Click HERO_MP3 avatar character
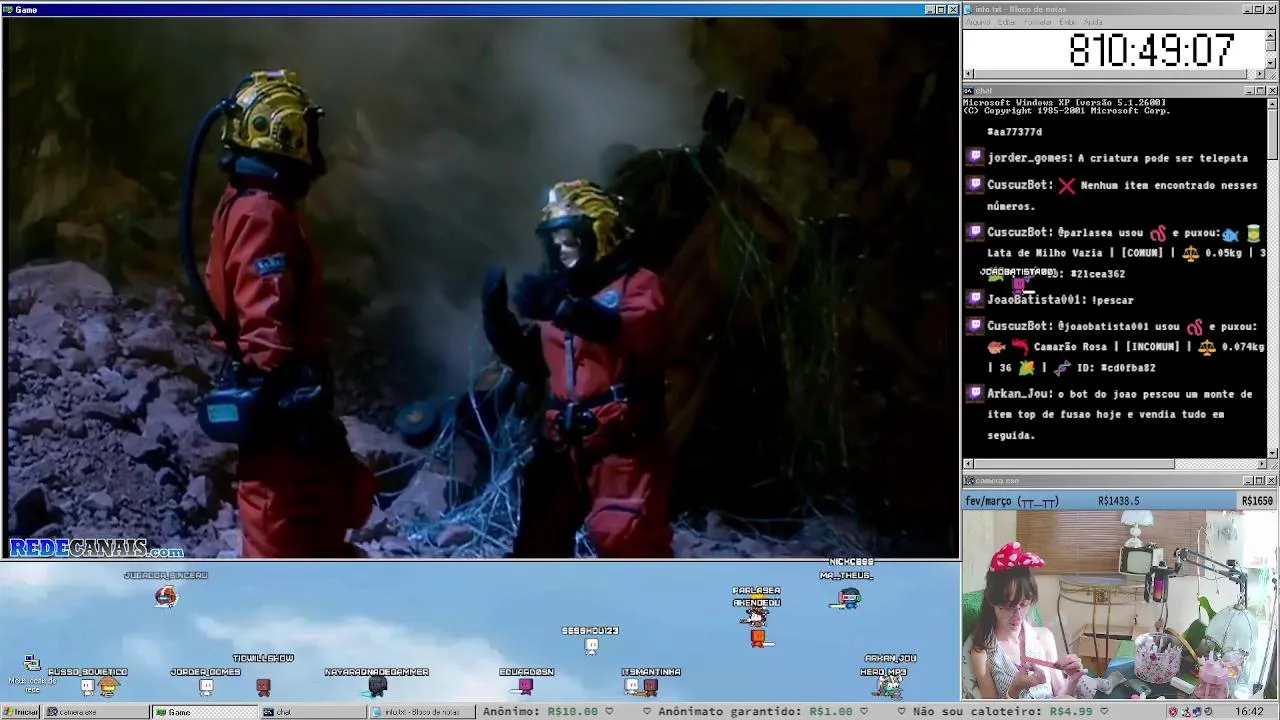 click(x=890, y=686)
